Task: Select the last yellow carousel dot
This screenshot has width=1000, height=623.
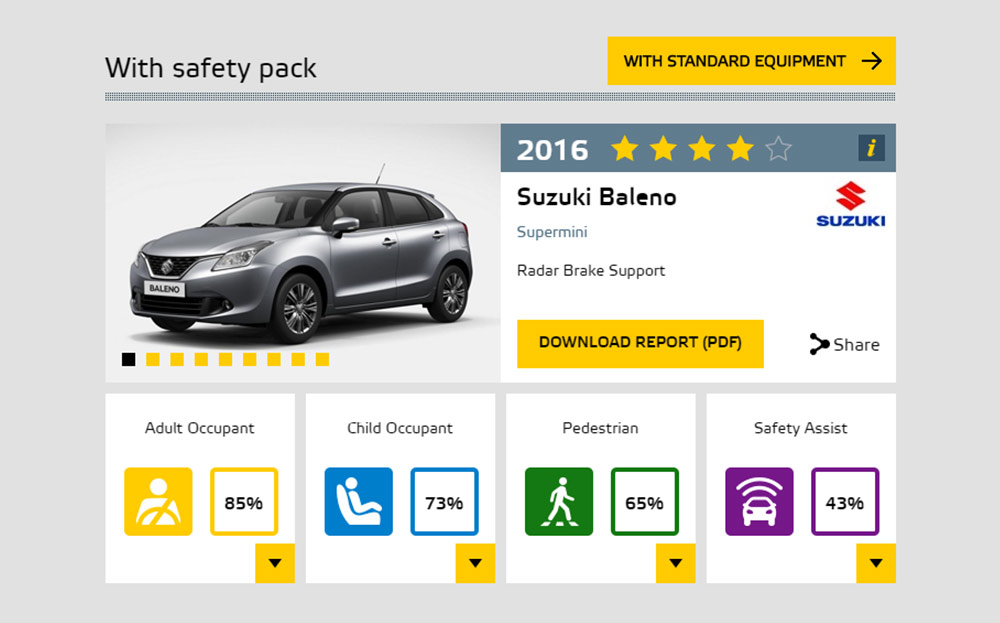Action: click(322, 360)
